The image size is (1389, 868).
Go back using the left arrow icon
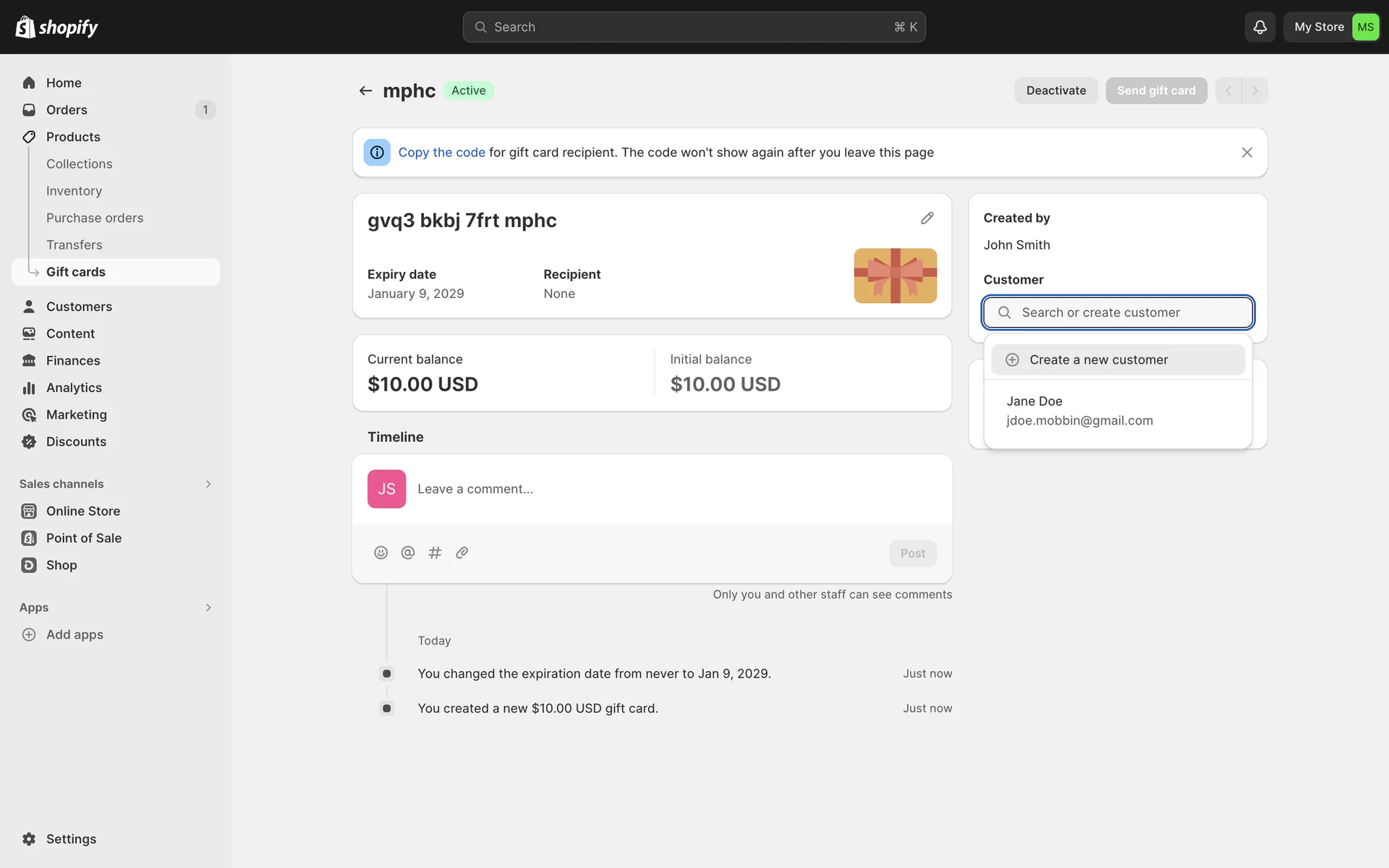pos(365,90)
